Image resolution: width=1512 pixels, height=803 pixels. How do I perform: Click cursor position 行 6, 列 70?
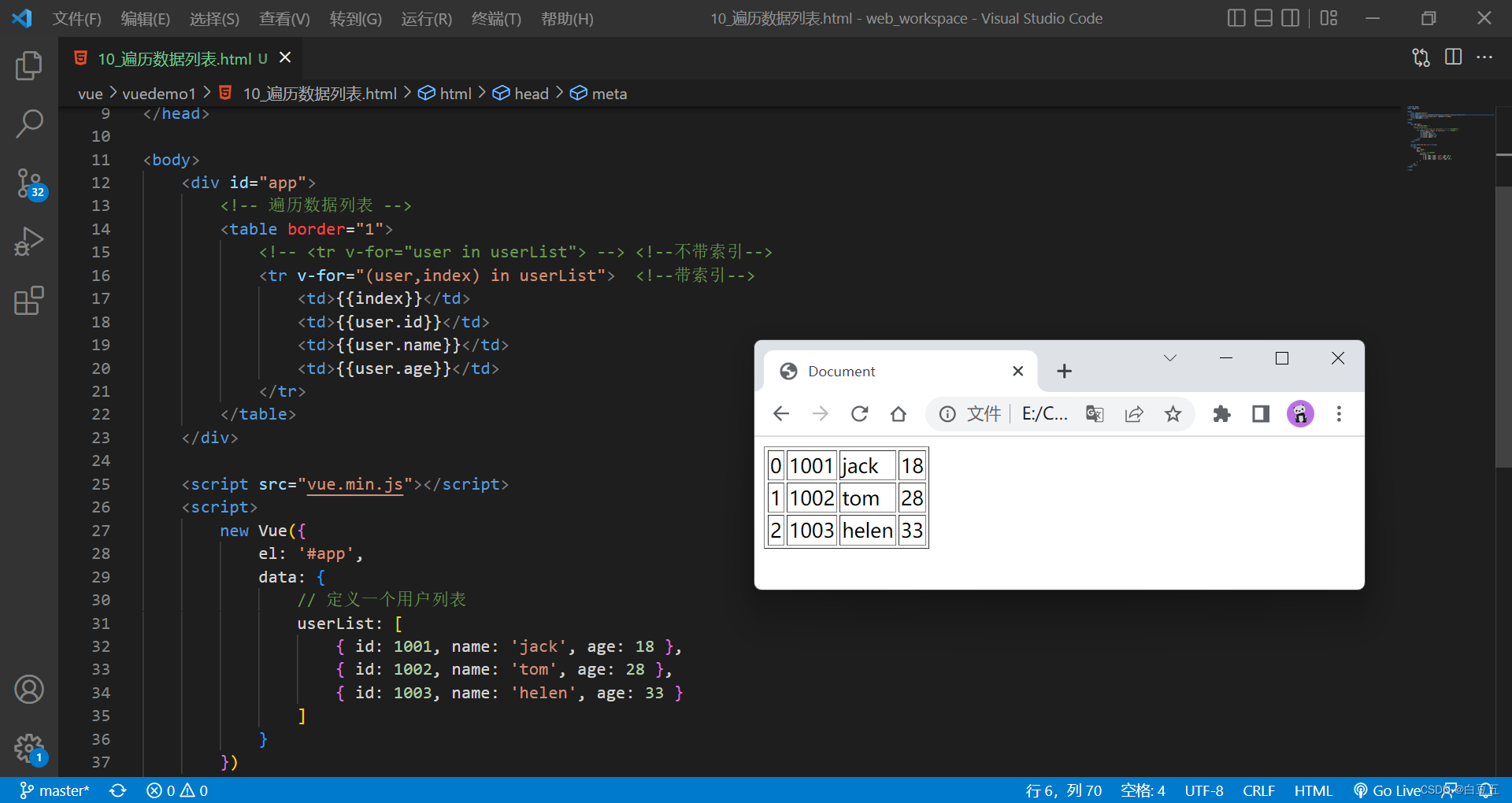(x=1063, y=790)
